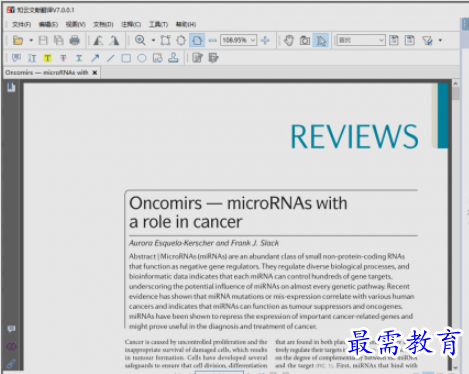Click the comments list icon
469x374 pixels.
tap(213, 58)
